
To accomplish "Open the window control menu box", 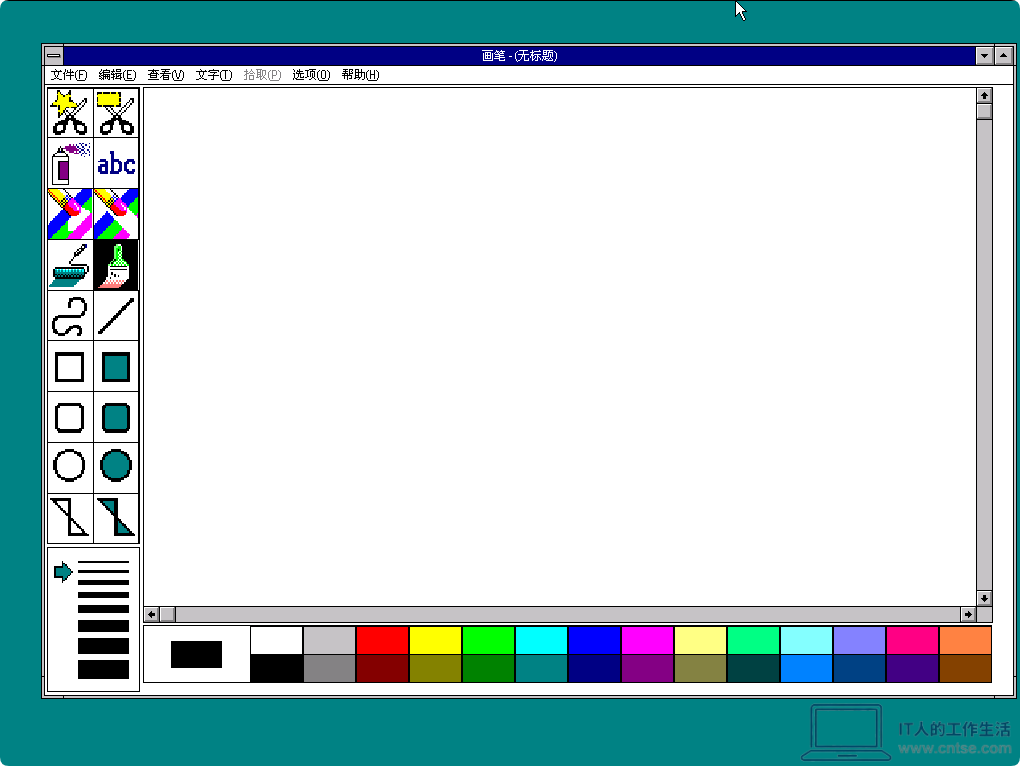I will [x=54, y=55].
